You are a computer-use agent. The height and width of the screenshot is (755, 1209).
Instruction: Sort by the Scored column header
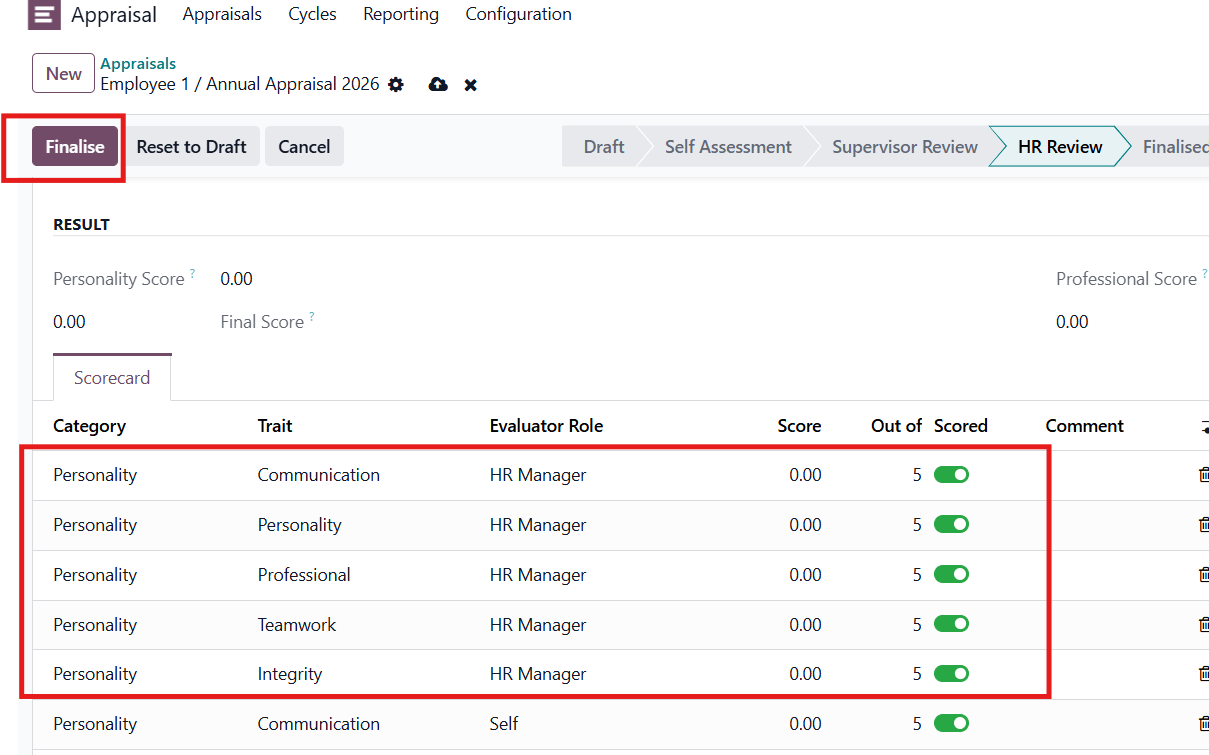pos(961,426)
